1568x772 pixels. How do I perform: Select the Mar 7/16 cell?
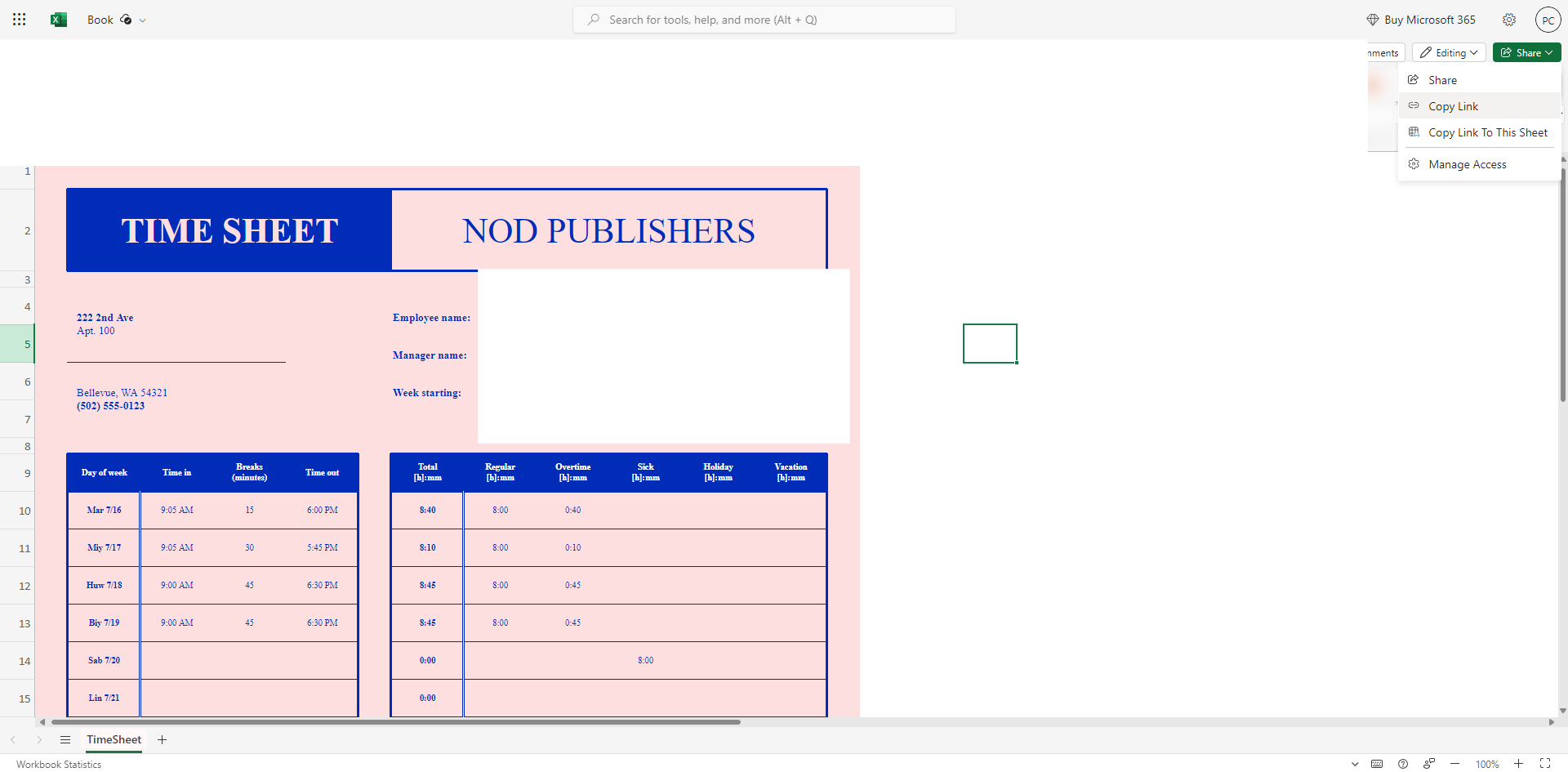tap(104, 510)
